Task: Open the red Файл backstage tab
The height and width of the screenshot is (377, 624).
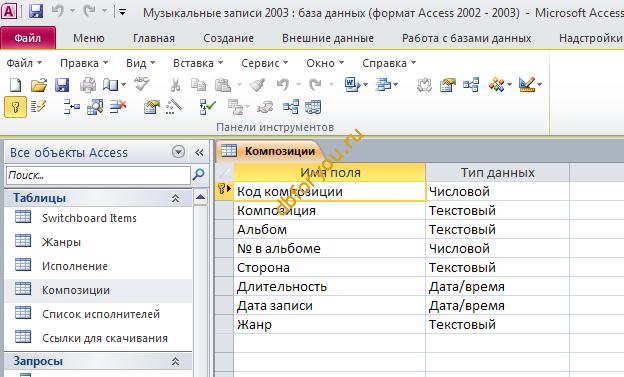Action: click(28, 38)
